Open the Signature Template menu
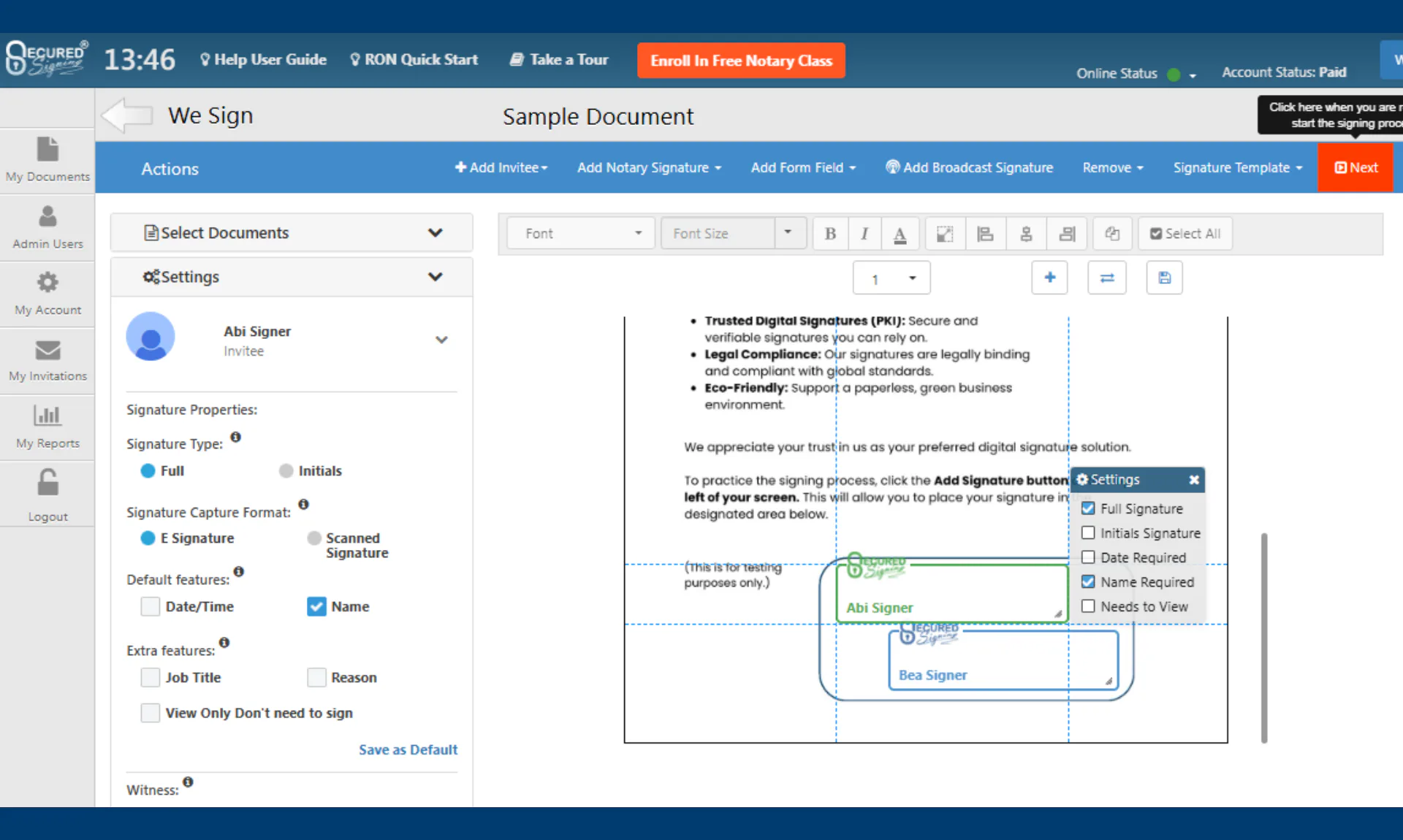Image resolution: width=1403 pixels, height=840 pixels. pos(1238,168)
